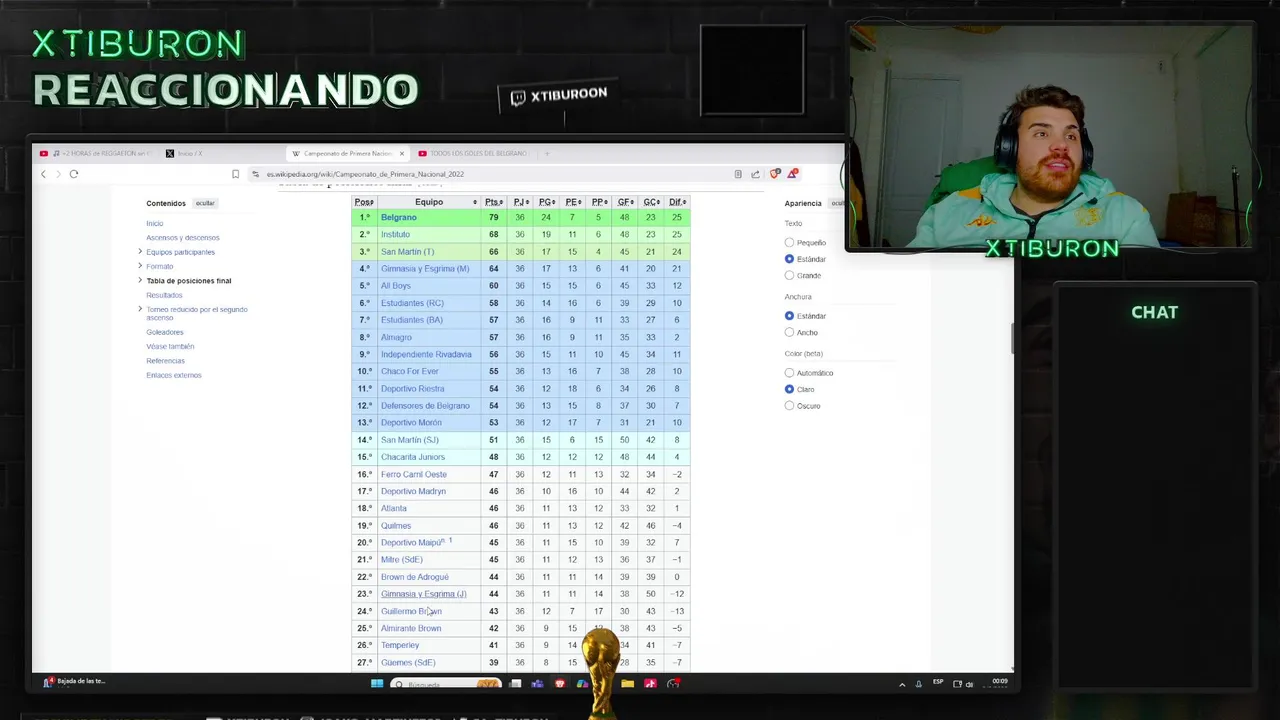Sort table by PJ column
The height and width of the screenshot is (720, 1280).
(520, 202)
